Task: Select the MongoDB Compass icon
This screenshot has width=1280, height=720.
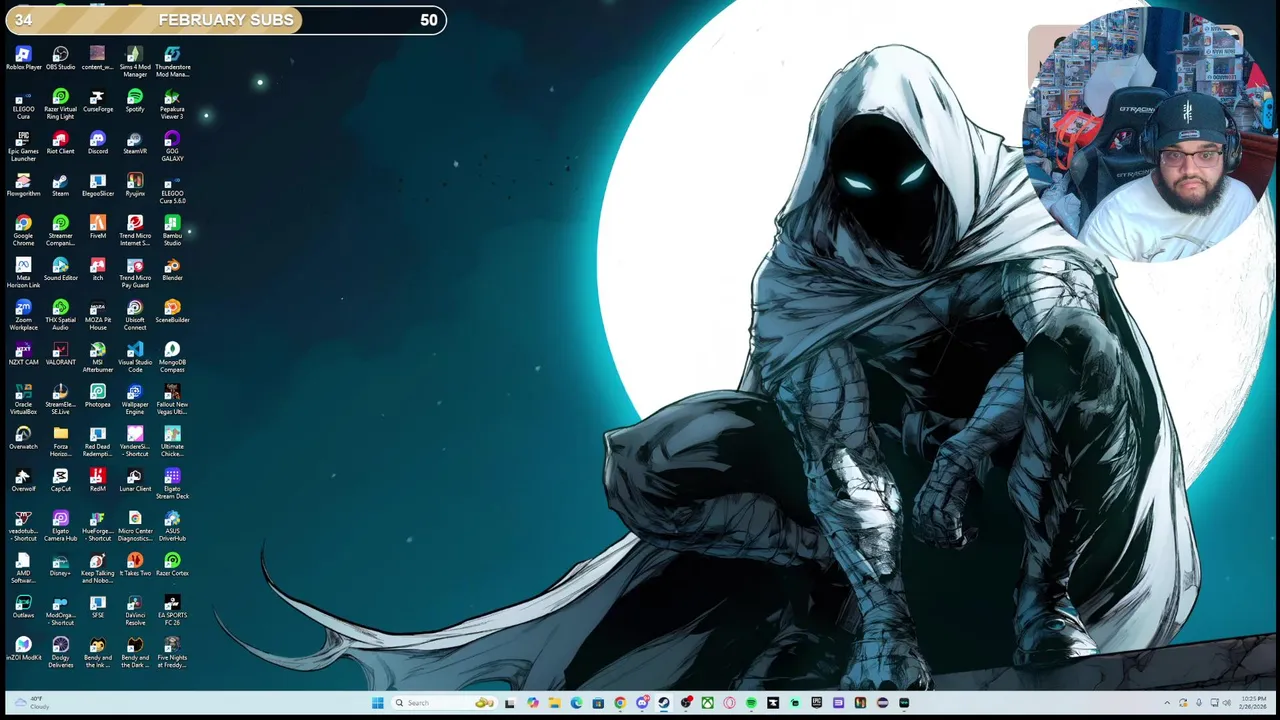Action: click(x=172, y=357)
